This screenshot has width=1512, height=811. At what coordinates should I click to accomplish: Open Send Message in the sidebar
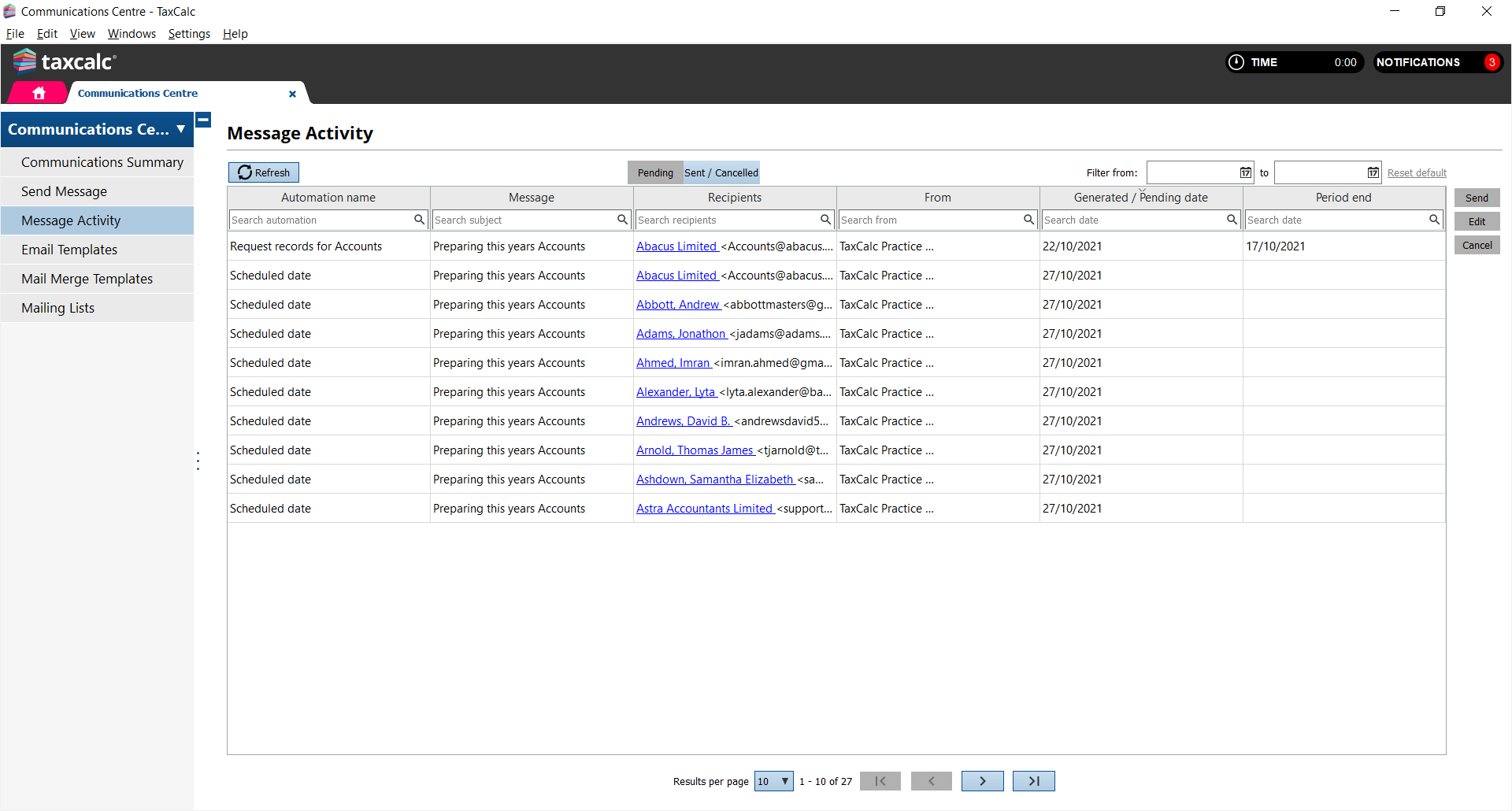97,191
